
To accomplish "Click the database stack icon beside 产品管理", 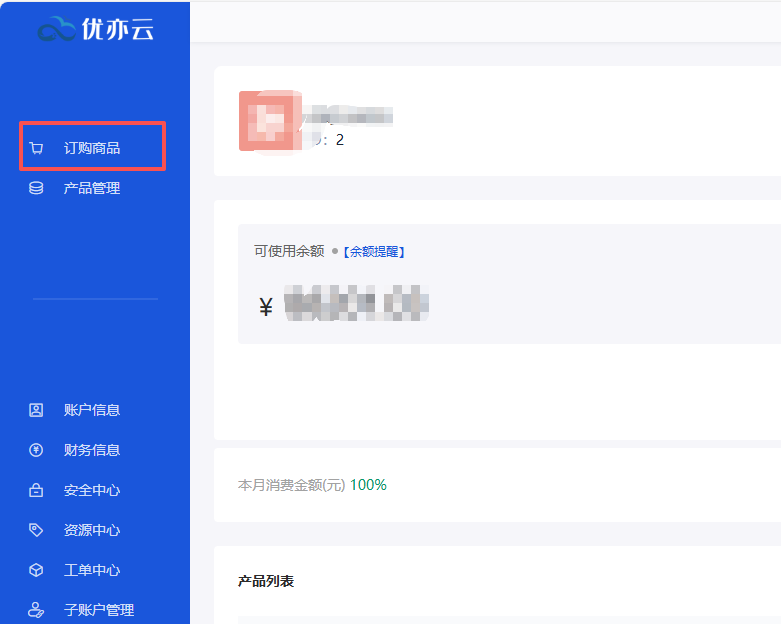I will point(37,188).
